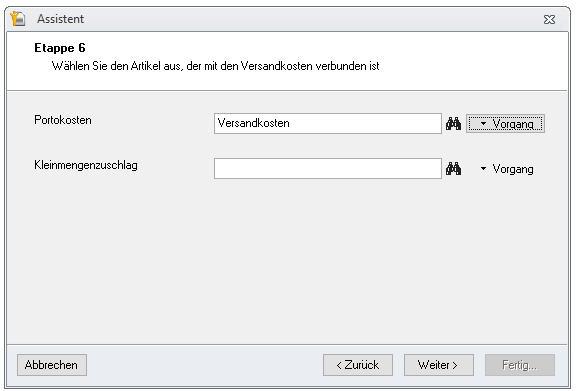Click the Portokosten label
The width and height of the screenshot is (576, 391).
63,120
